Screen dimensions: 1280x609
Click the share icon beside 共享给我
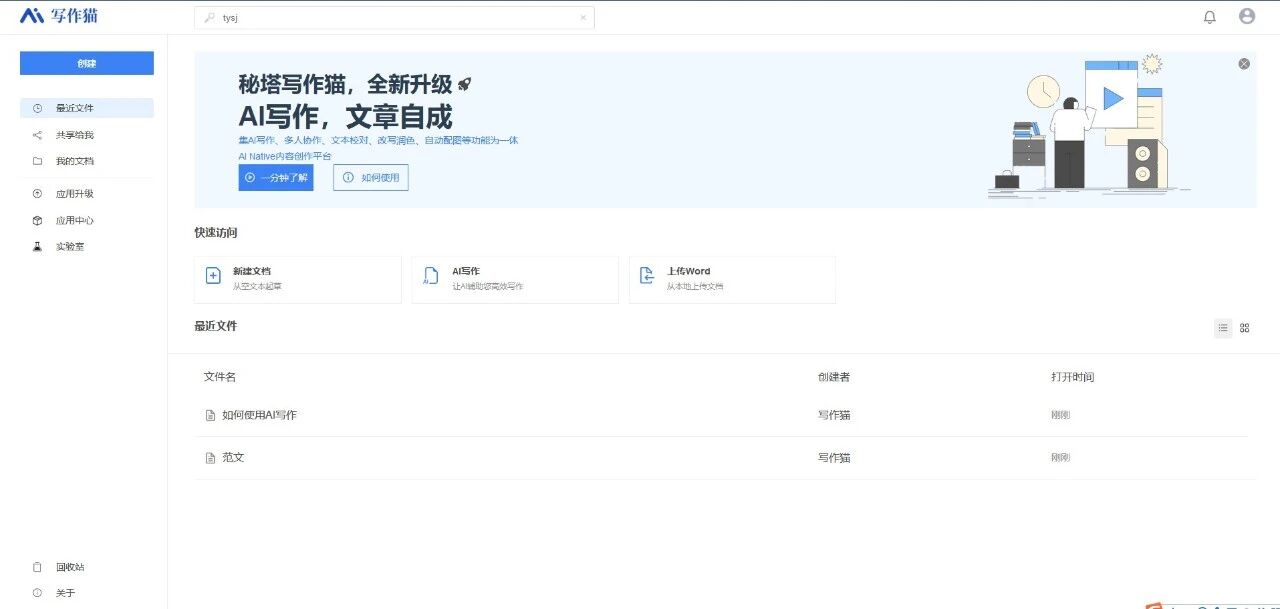pyautogui.click(x=38, y=135)
